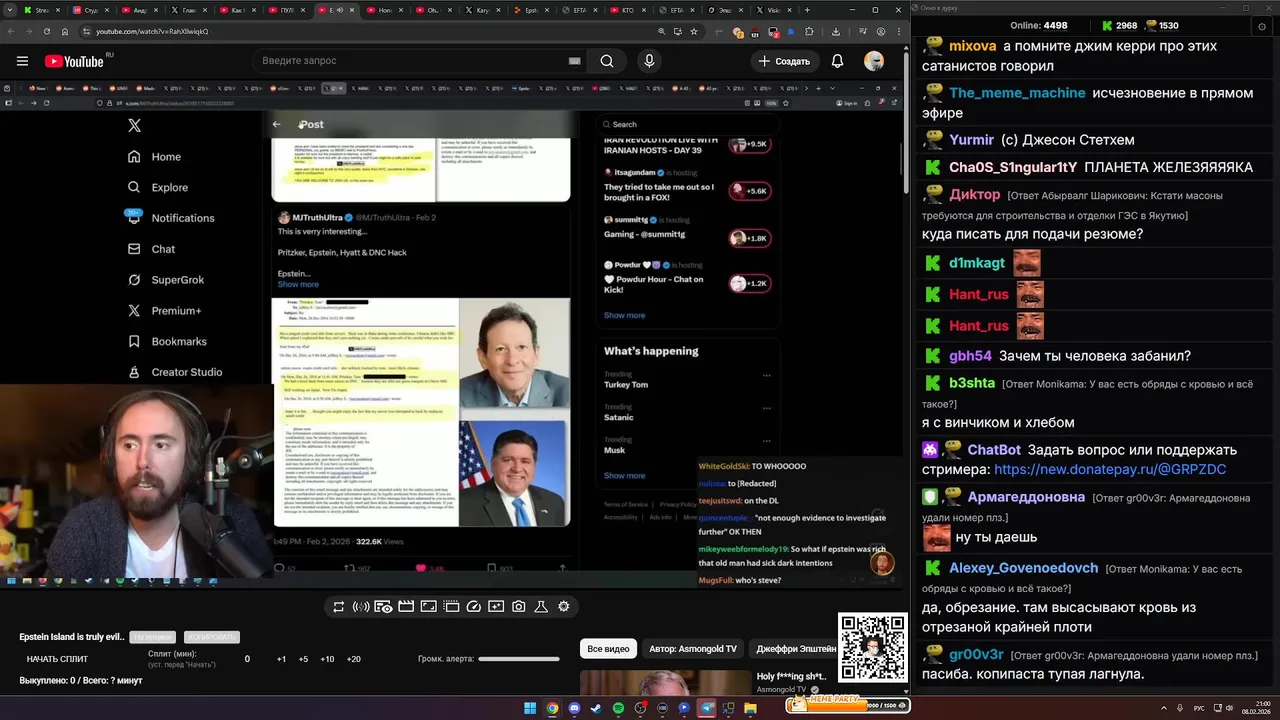The width and height of the screenshot is (1280, 720).
Task: Start voice search with the microphone
Action: point(649,61)
